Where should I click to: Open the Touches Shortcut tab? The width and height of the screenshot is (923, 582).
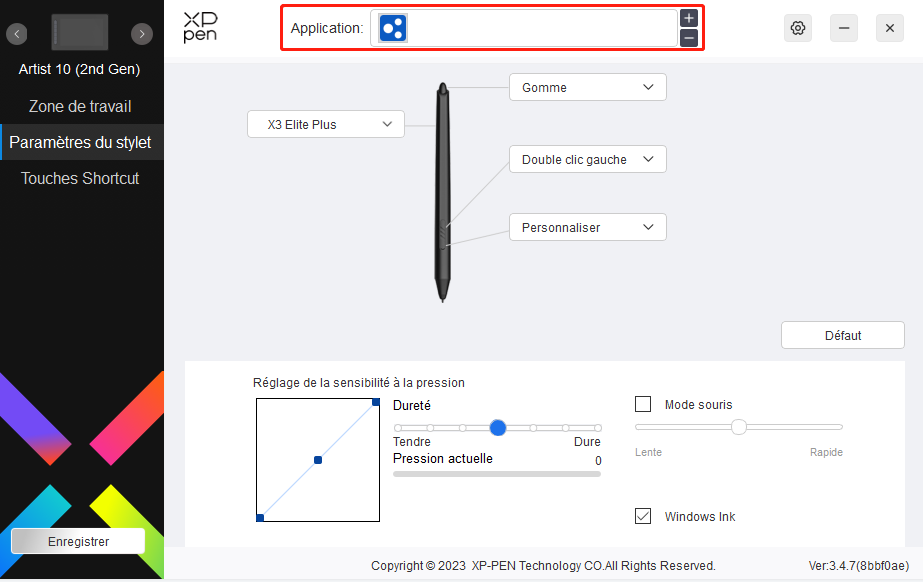tap(80, 178)
